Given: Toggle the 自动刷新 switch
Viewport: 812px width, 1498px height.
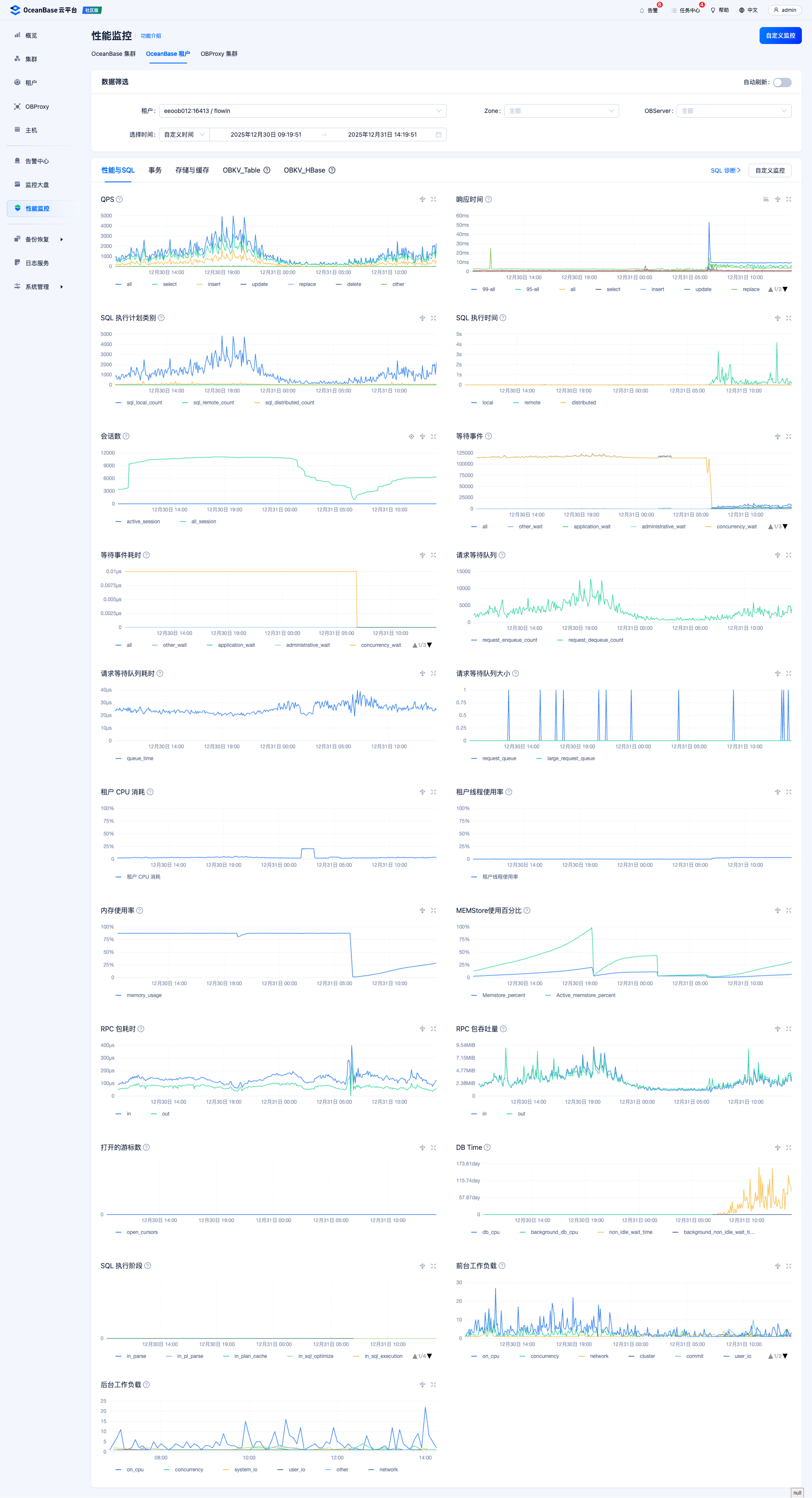Looking at the screenshot, I should tap(782, 82).
